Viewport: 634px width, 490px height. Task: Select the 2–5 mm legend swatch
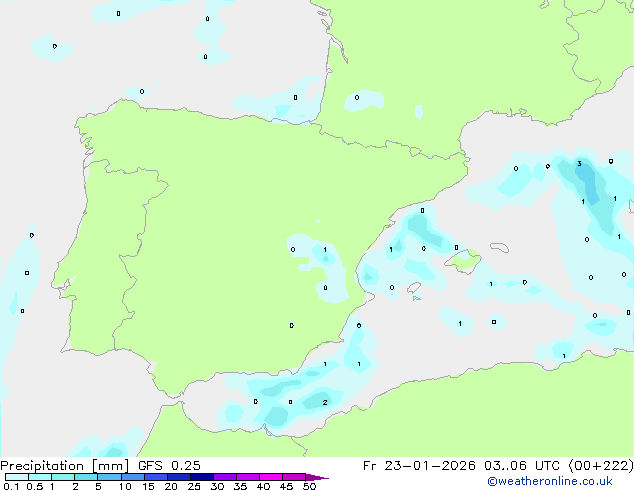pos(86,477)
